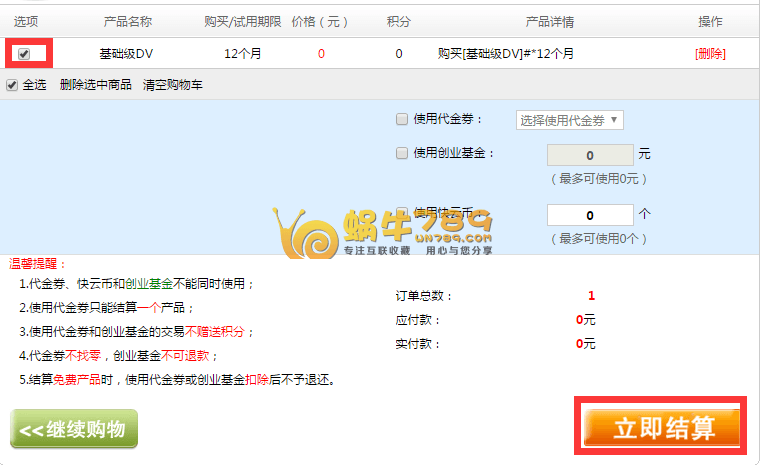Focus the 快云币 quantity input box
Screen dimensions: 760x465
(590, 215)
